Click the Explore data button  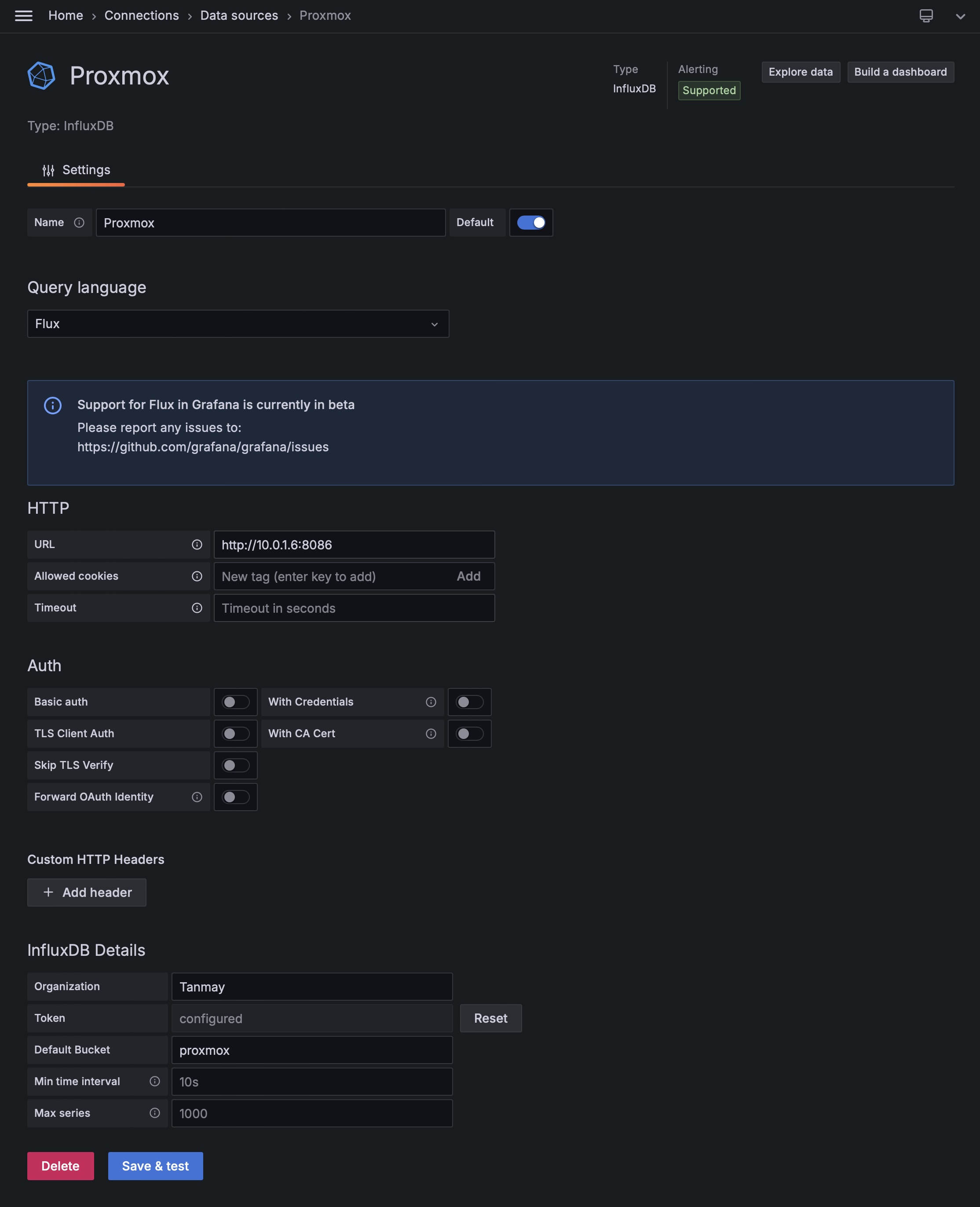click(x=801, y=72)
